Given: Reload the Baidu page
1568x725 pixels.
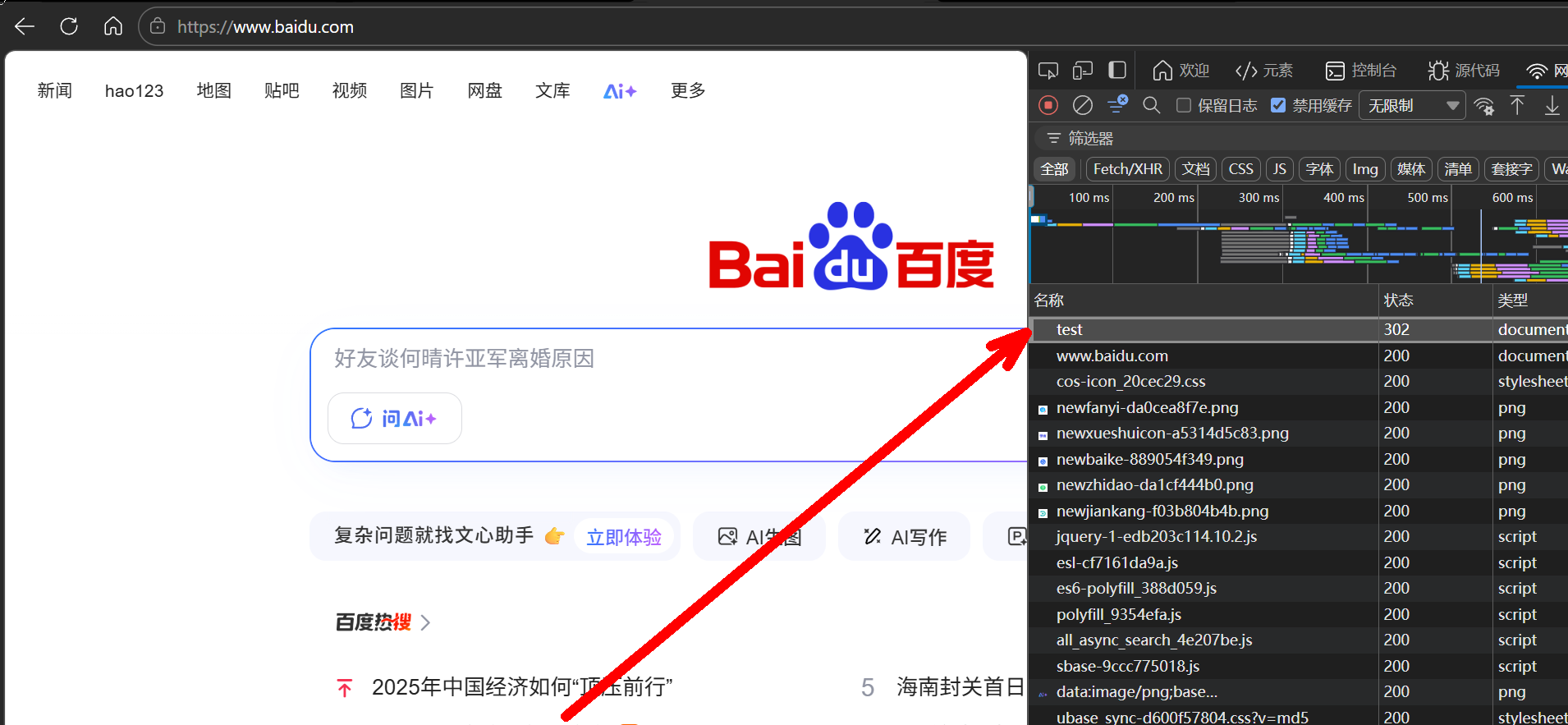Looking at the screenshot, I should 69,26.
